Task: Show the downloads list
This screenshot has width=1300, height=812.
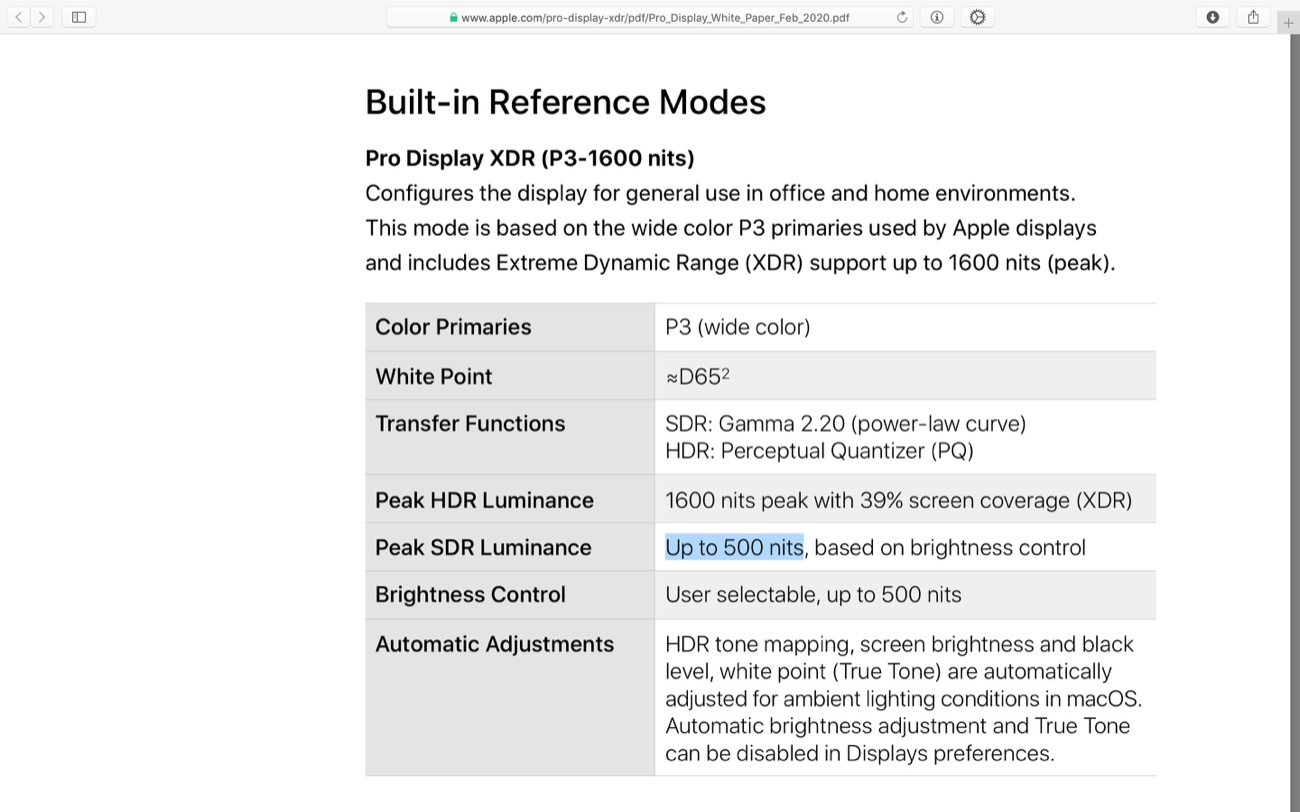Action: [x=1213, y=17]
